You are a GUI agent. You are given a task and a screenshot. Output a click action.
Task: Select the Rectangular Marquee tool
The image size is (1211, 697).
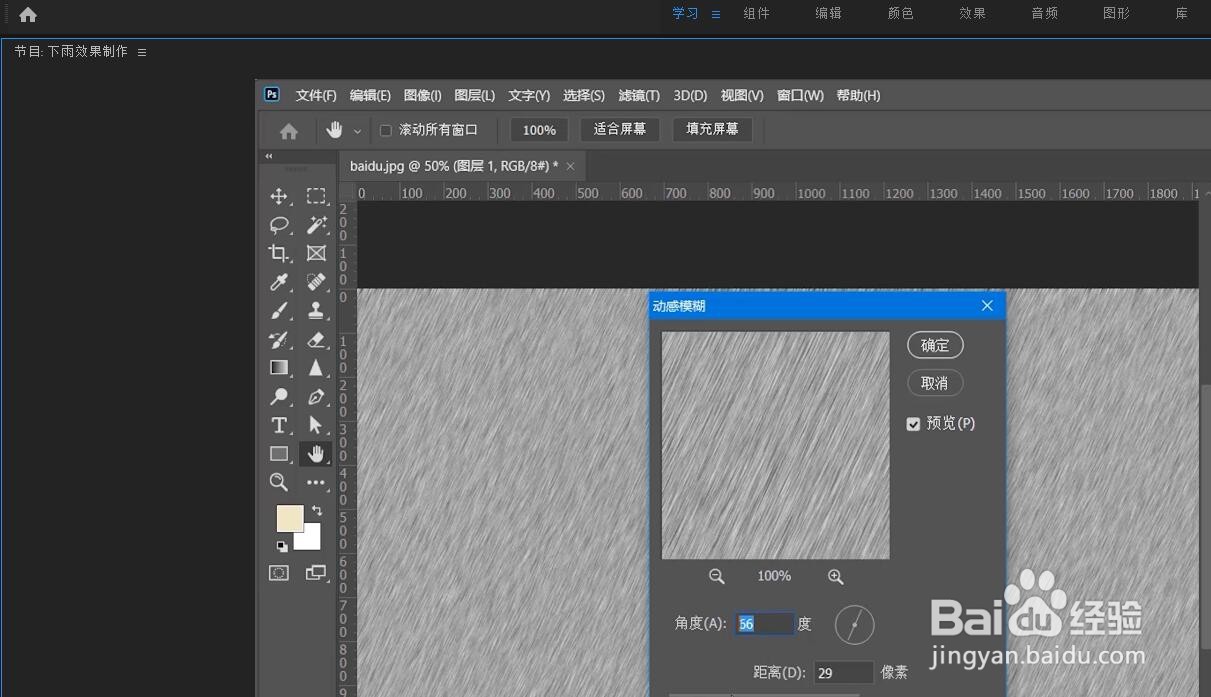pos(316,197)
